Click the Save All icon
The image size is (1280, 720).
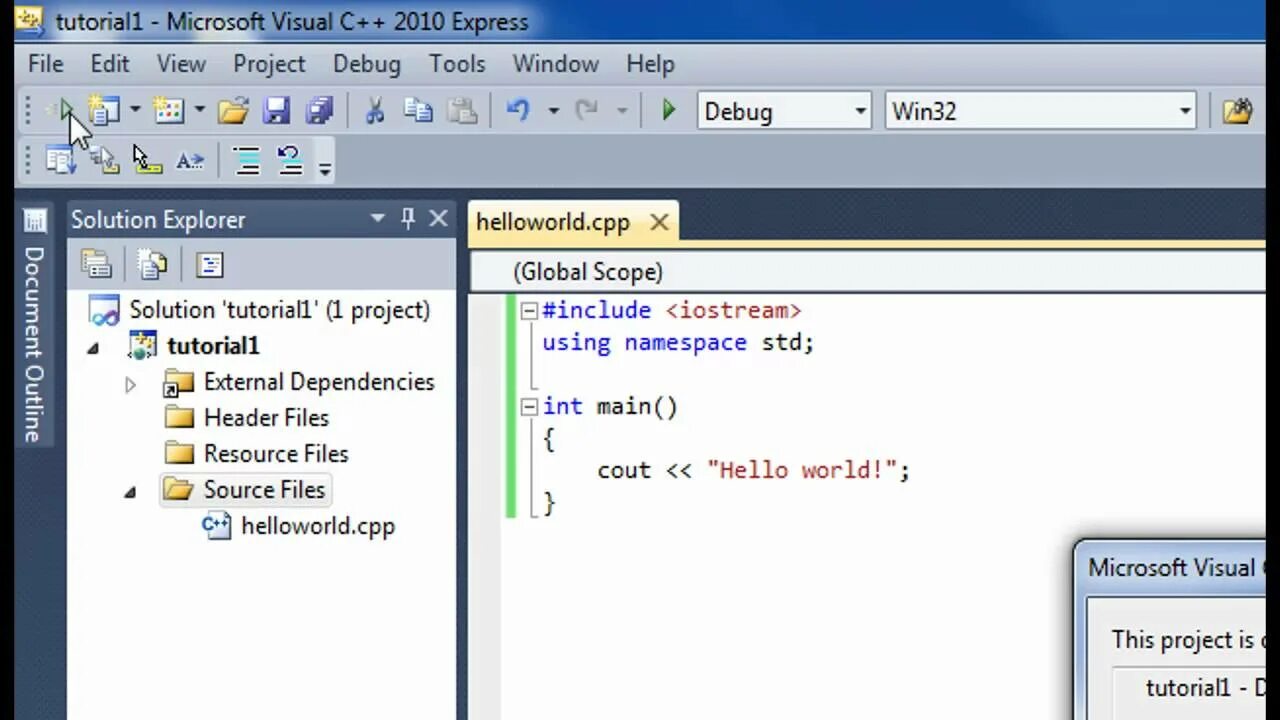[x=319, y=110]
